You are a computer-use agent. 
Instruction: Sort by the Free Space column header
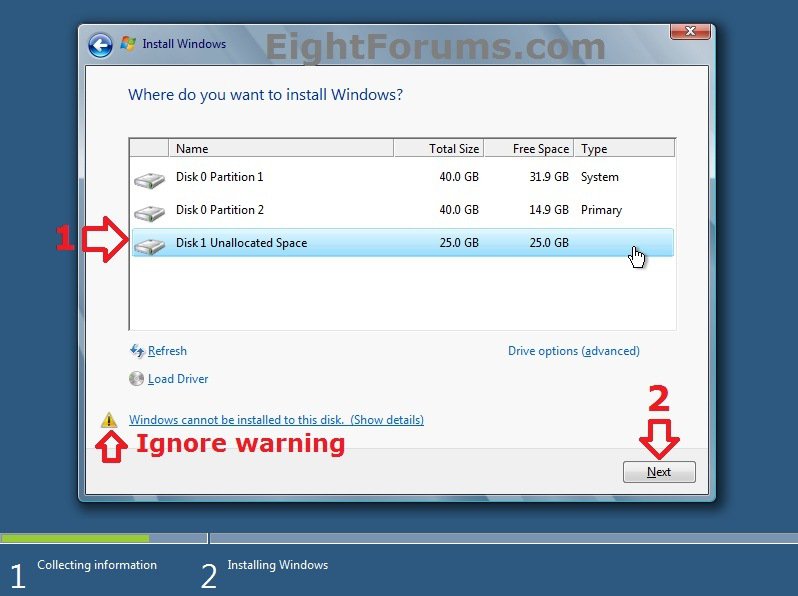click(x=529, y=148)
